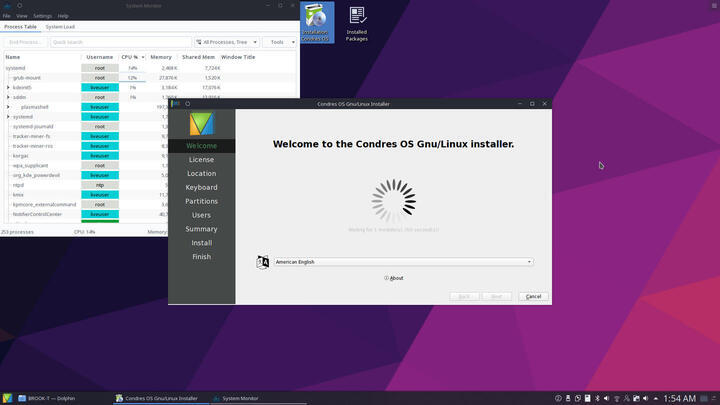
Task: Click the System Monitor title bar app icon
Action: click(x=7, y=6)
